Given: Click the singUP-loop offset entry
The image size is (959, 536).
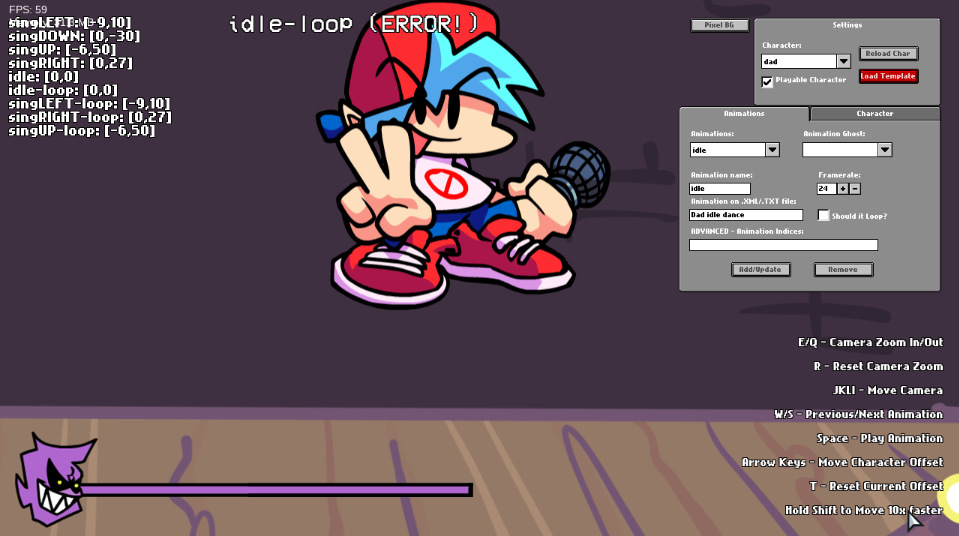Looking at the screenshot, I should coord(81,130).
